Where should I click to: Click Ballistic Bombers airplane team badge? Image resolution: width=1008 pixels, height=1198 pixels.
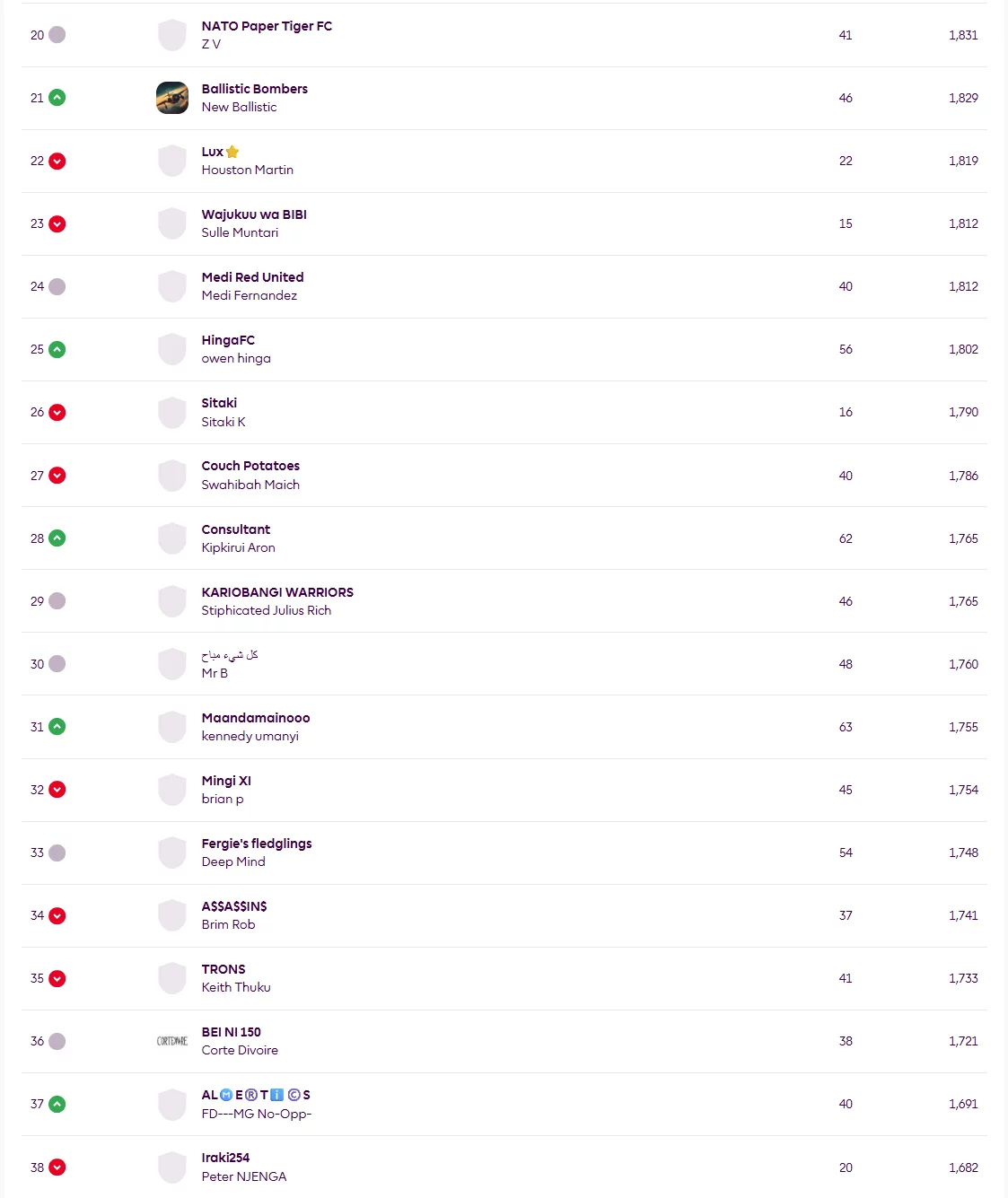coord(172,98)
